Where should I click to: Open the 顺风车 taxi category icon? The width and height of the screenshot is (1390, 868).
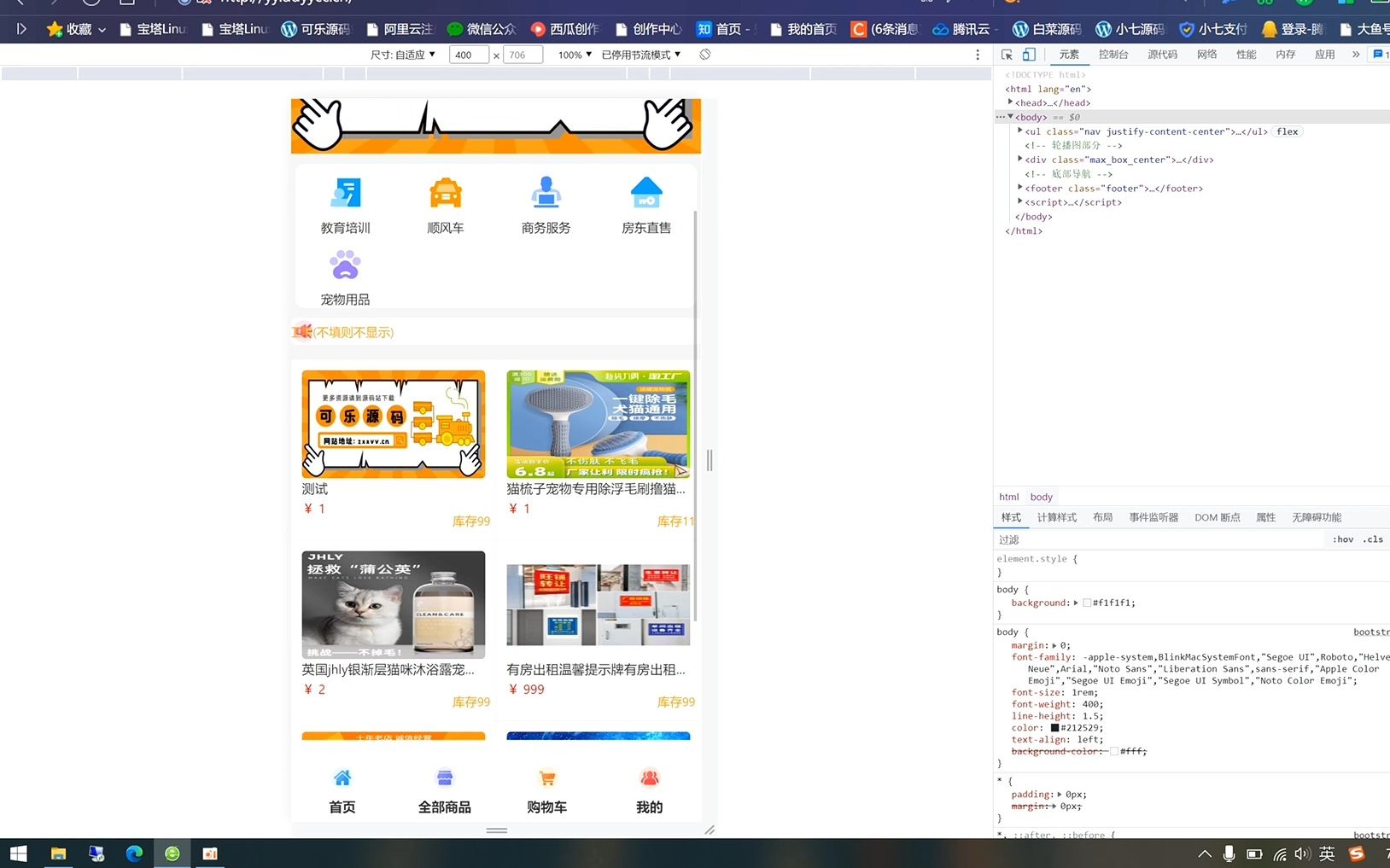point(446,194)
